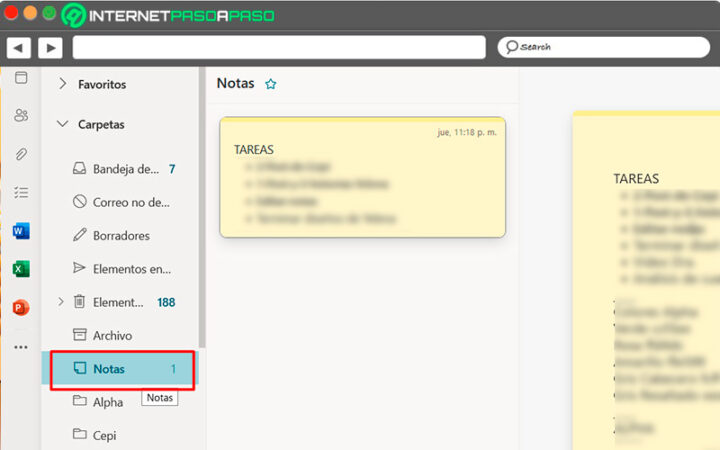Click the deleted items count 188
720x450 pixels.
pyautogui.click(x=166, y=302)
